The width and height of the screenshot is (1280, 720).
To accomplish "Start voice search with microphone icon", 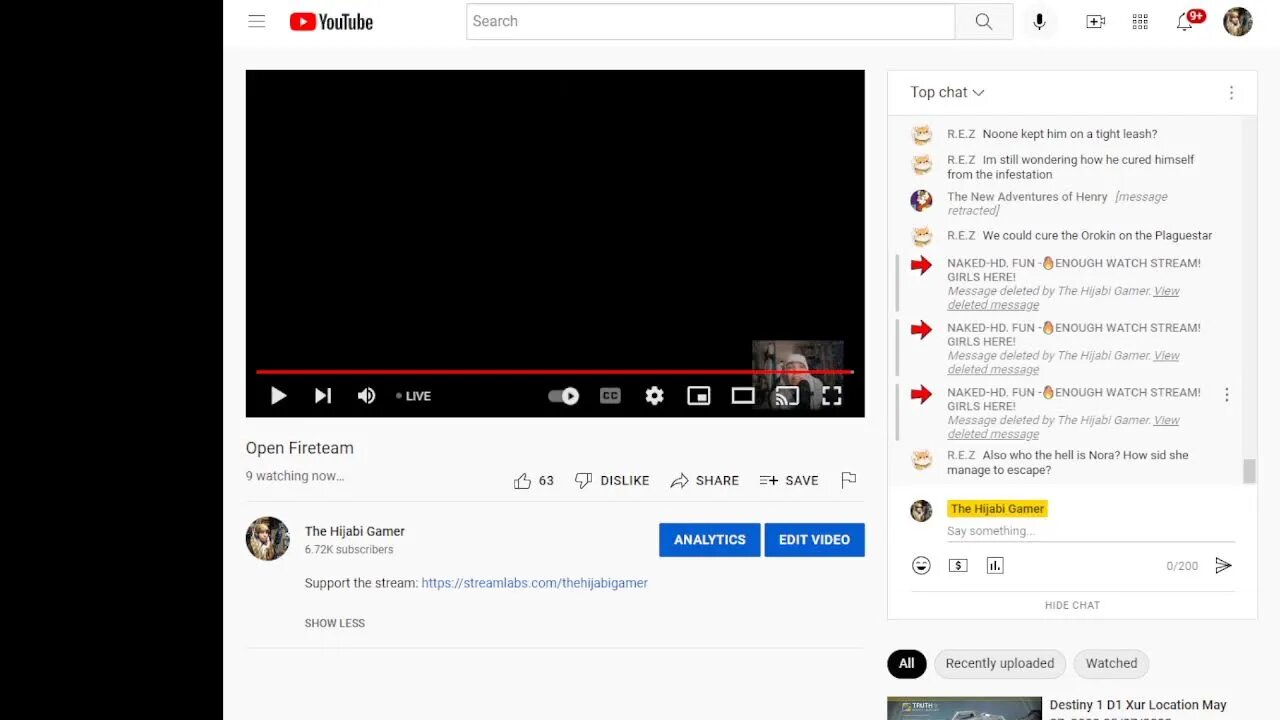I will 1039,21.
